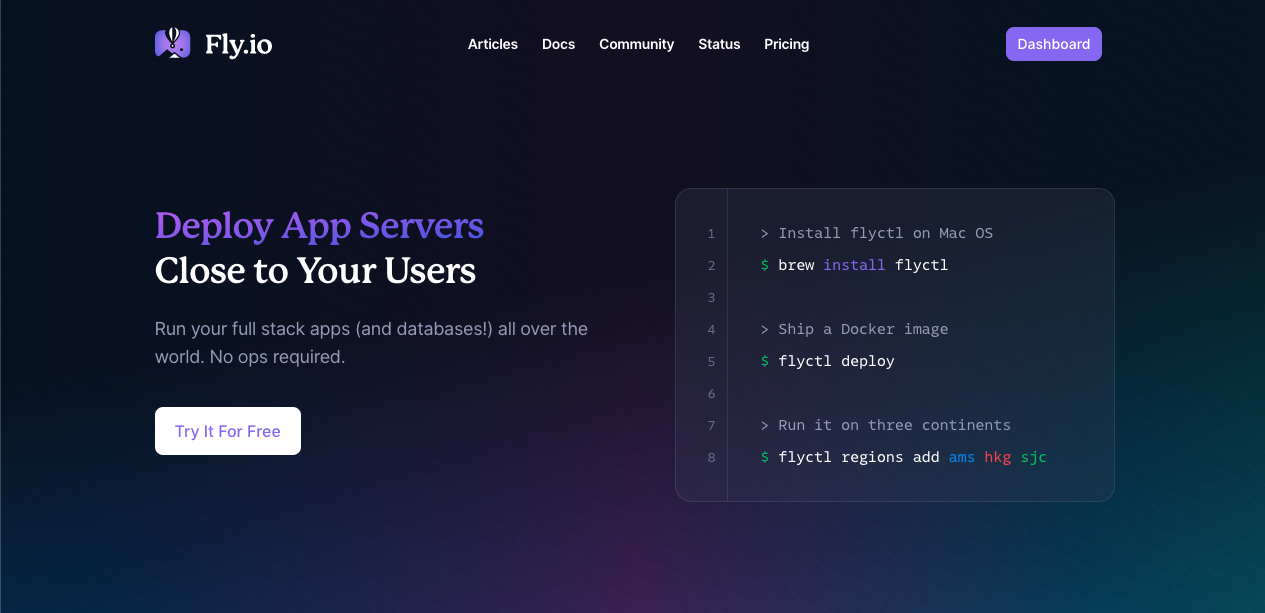This screenshot has width=1265, height=613.
Task: Click line number 5 in the code gutter
Action: 711,361
